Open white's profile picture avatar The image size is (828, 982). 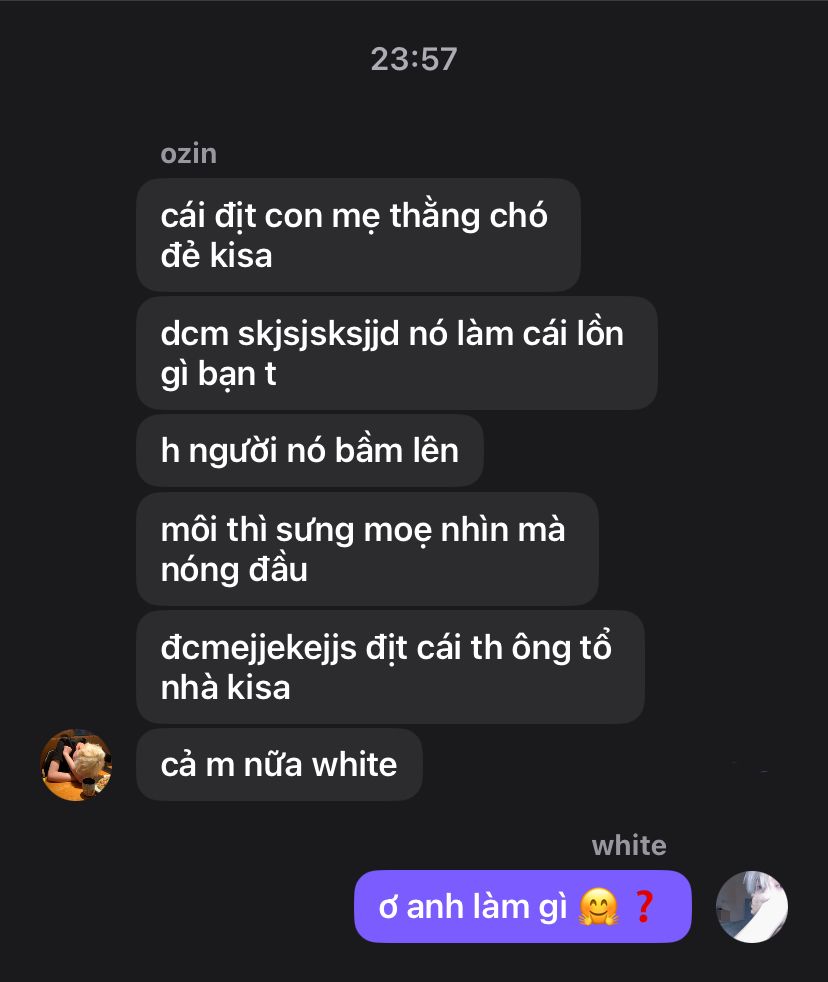(x=752, y=906)
